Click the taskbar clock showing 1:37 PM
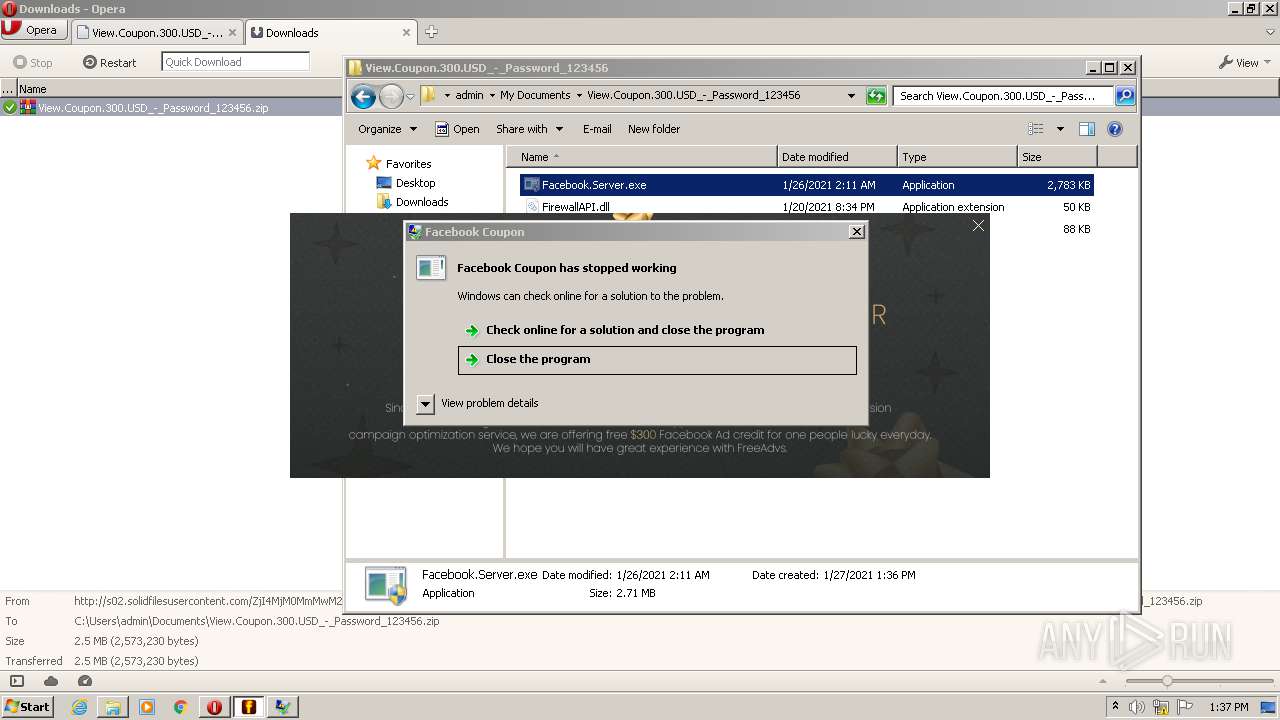Screen dimensions: 1280x720 tap(1229, 707)
